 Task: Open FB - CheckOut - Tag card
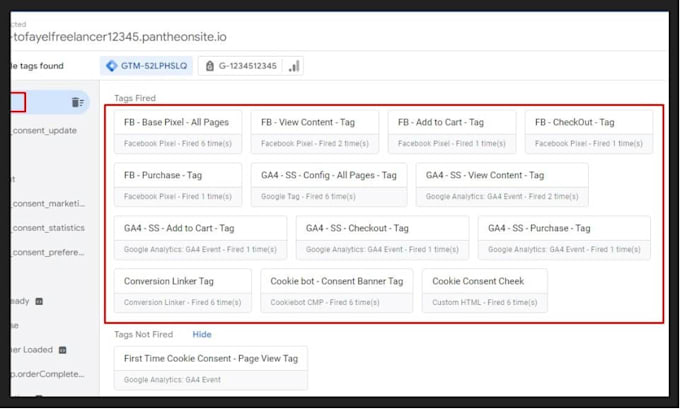[x=589, y=132]
